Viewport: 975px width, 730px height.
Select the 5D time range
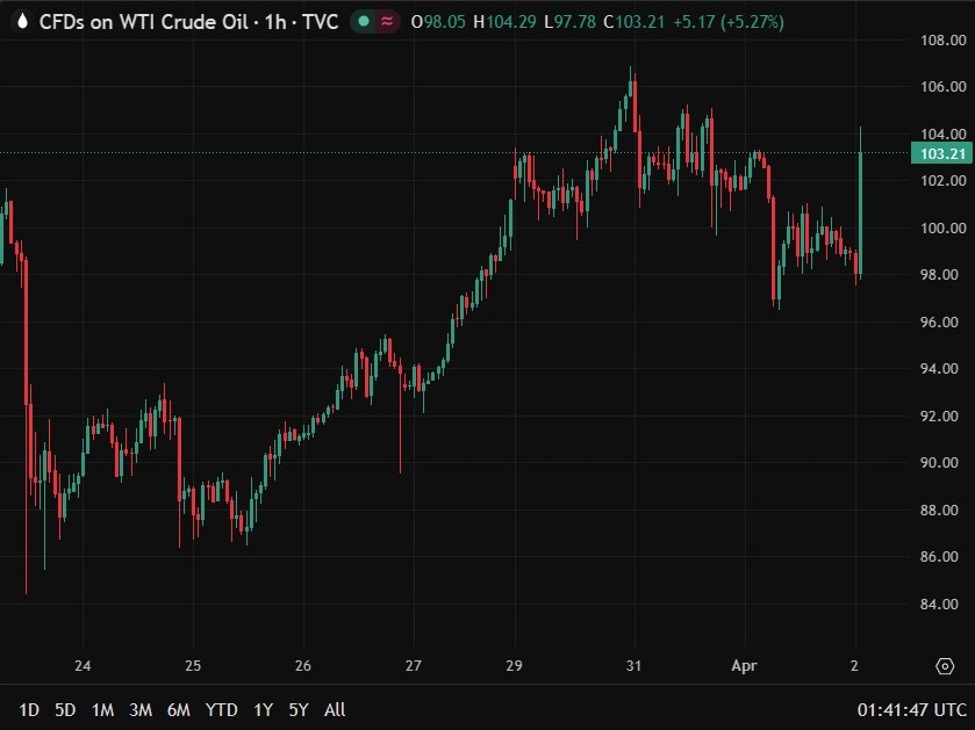(65, 710)
